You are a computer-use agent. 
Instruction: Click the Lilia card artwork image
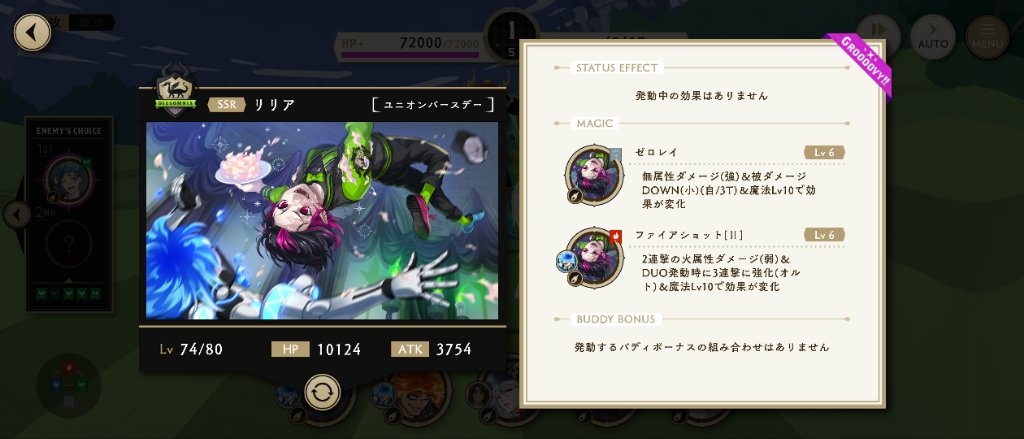322,220
